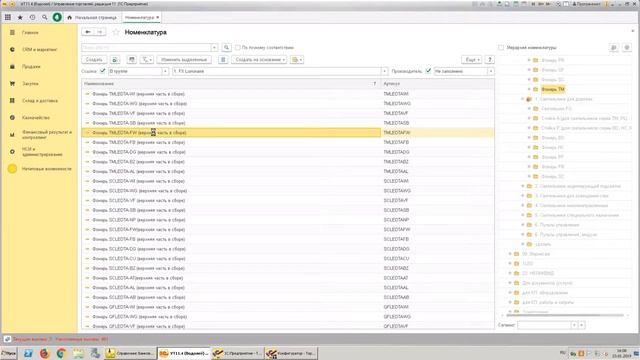Open Создать на основании dropdown
Image resolution: width=640 pixels, height=360 pixels.
(259, 60)
